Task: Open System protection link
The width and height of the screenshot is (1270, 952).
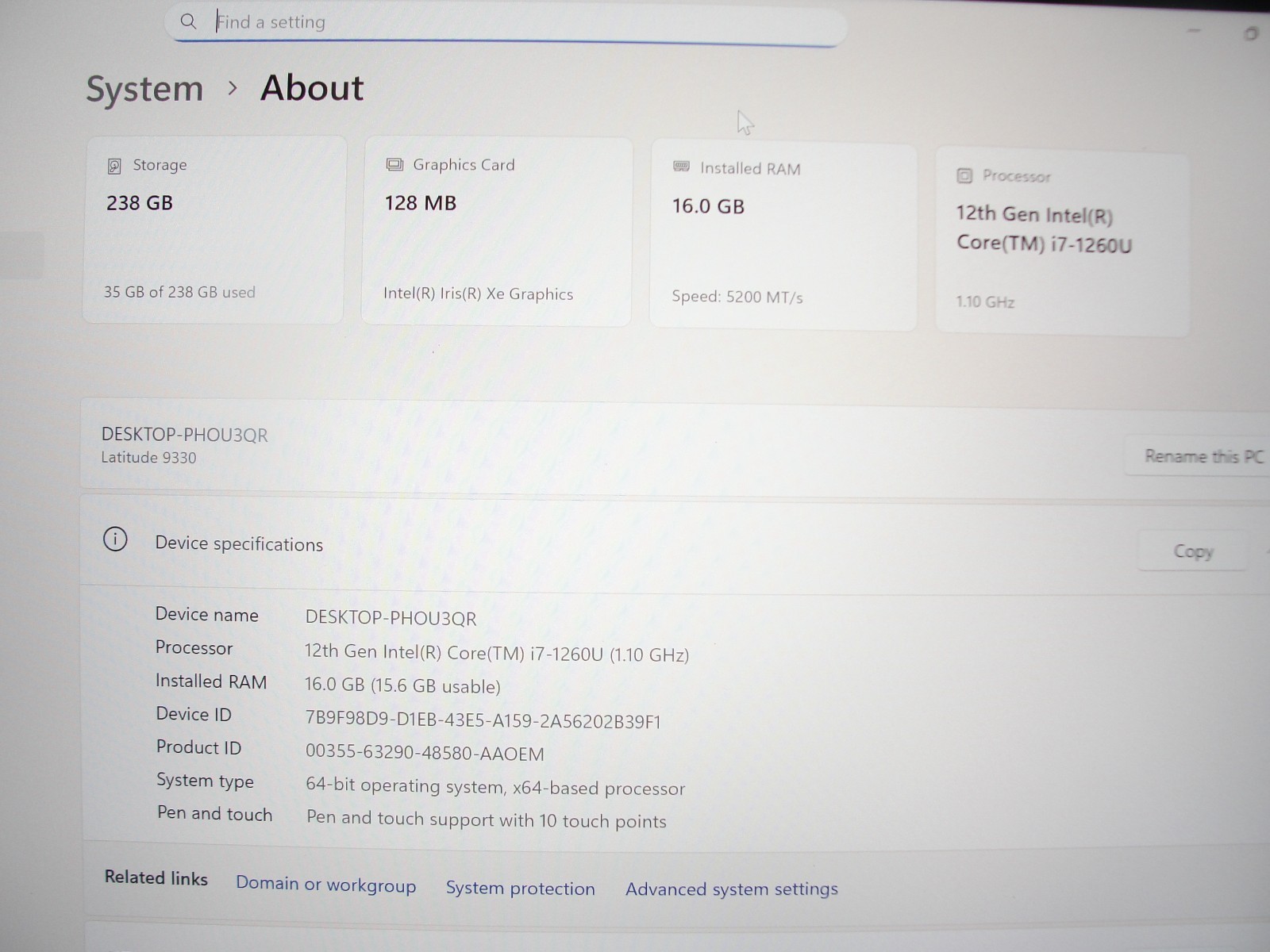Action: (x=520, y=888)
